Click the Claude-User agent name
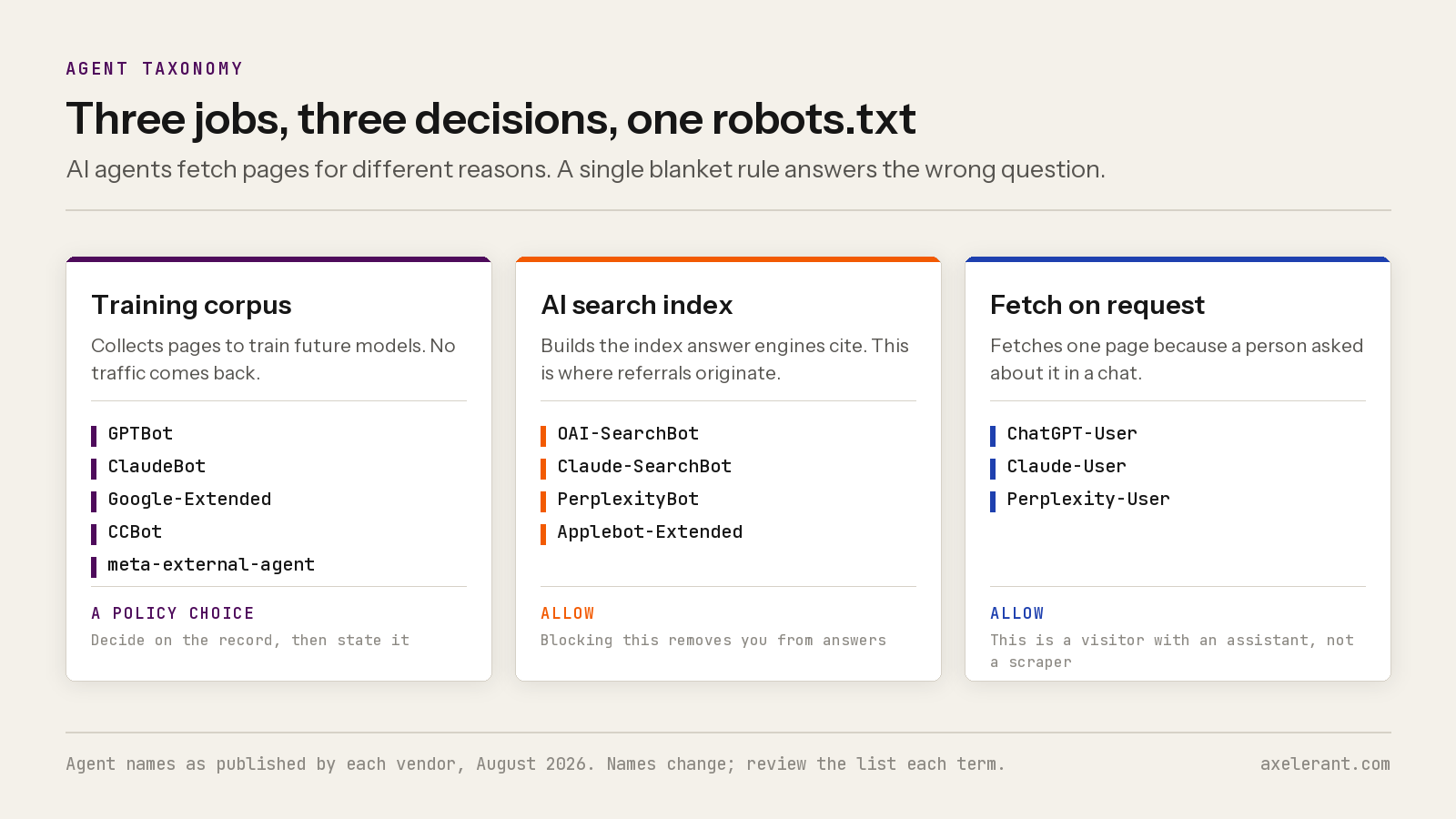Viewport: 1456px width, 819px height. [x=1067, y=467]
